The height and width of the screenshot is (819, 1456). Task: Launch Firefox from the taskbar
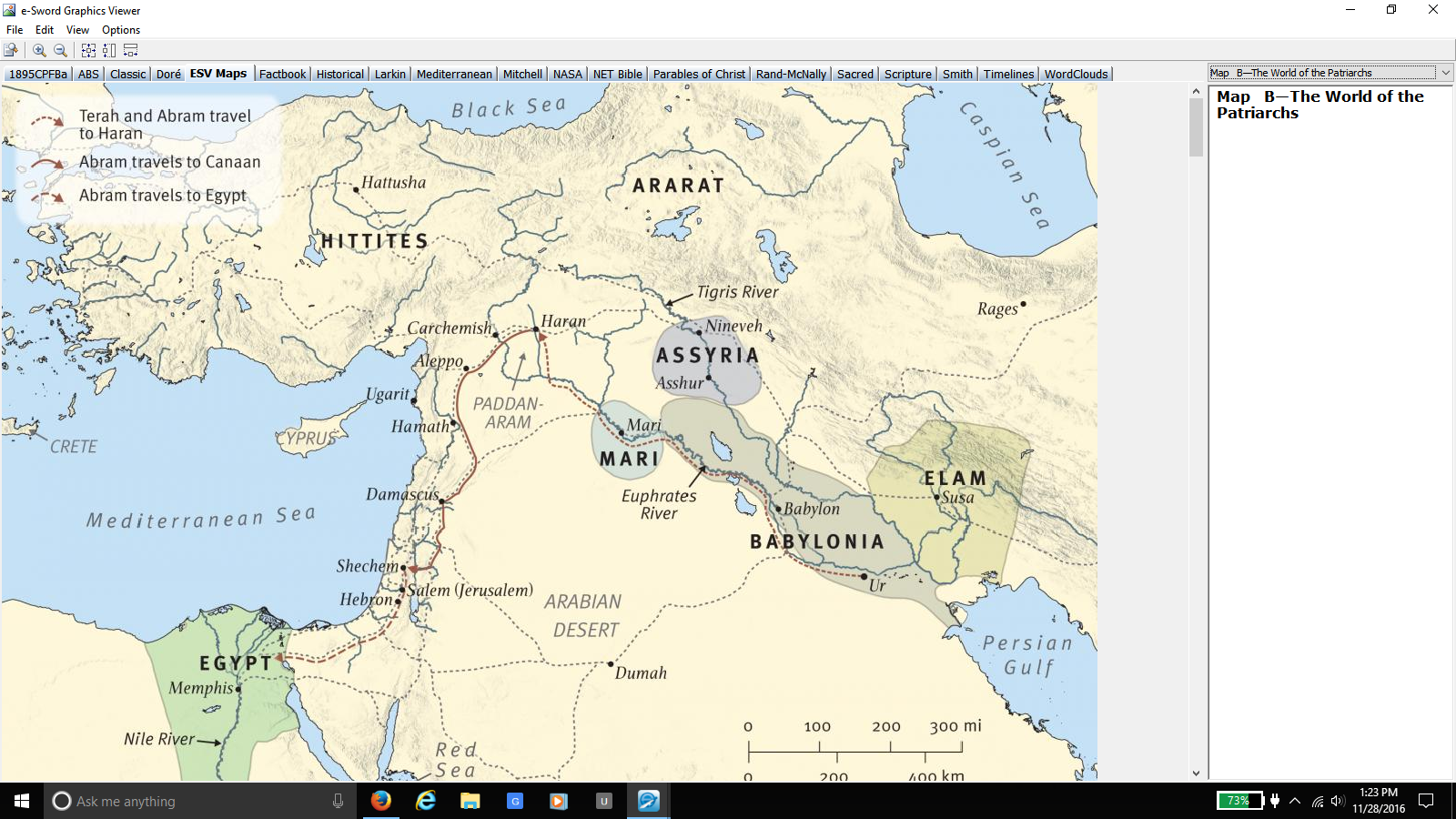click(x=380, y=801)
